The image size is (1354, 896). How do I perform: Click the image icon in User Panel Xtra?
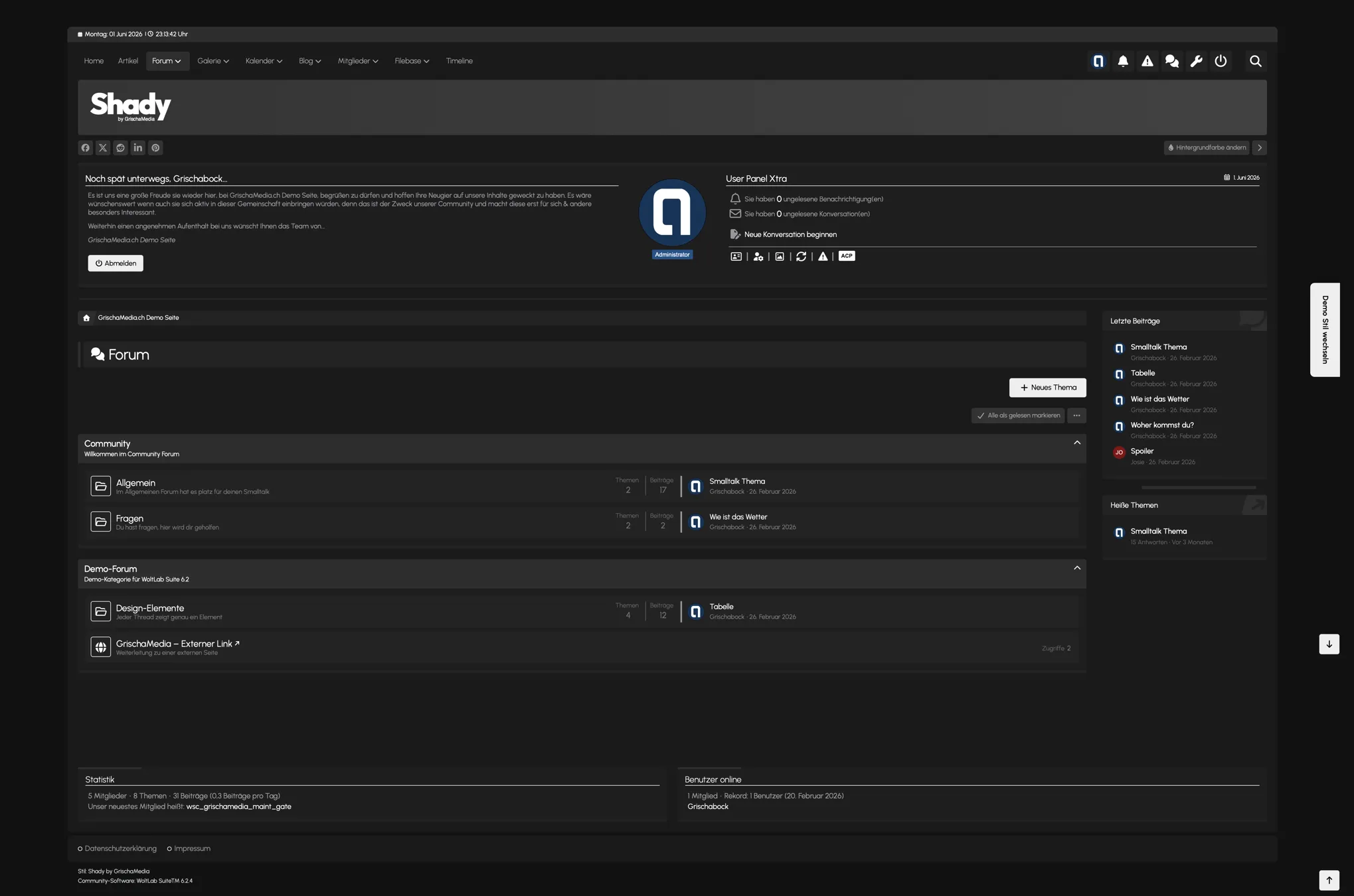[x=780, y=256]
